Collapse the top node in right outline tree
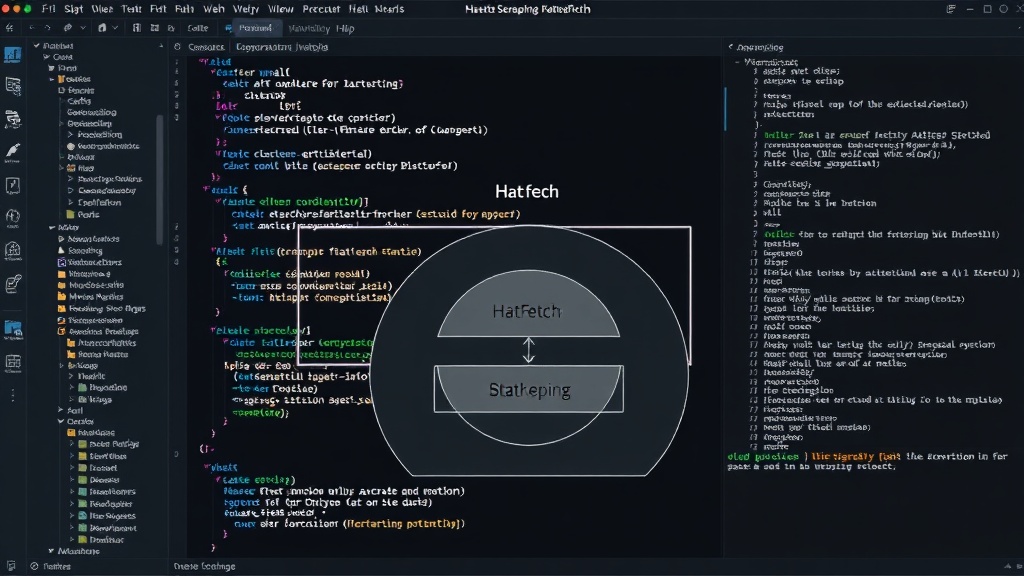 pos(737,62)
